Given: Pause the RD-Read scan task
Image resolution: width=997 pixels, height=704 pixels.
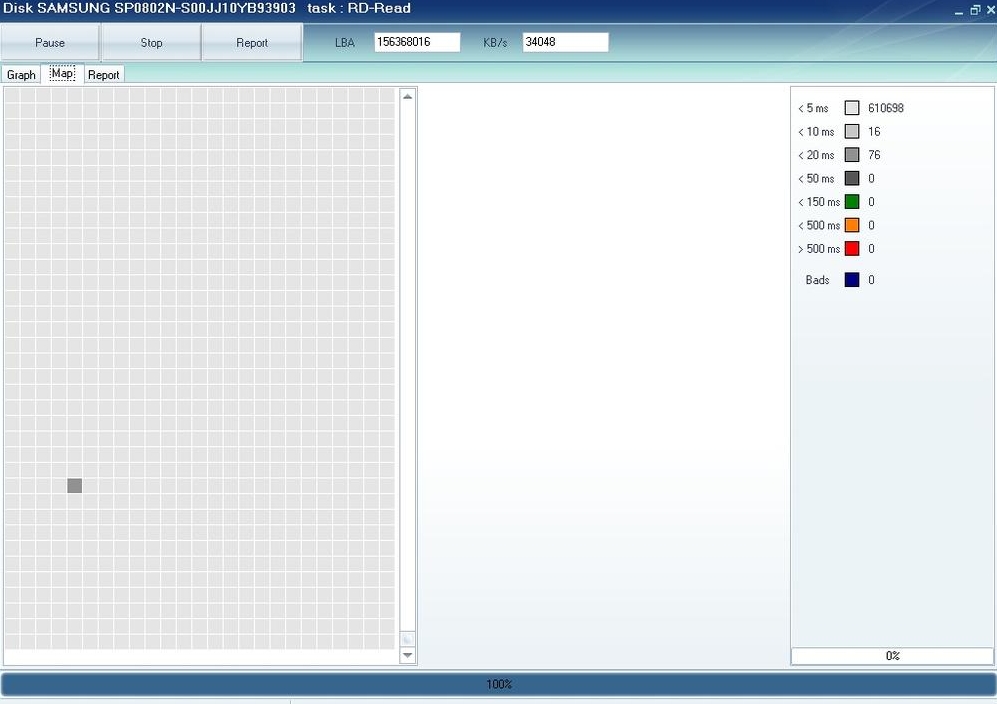Looking at the screenshot, I should coord(50,43).
